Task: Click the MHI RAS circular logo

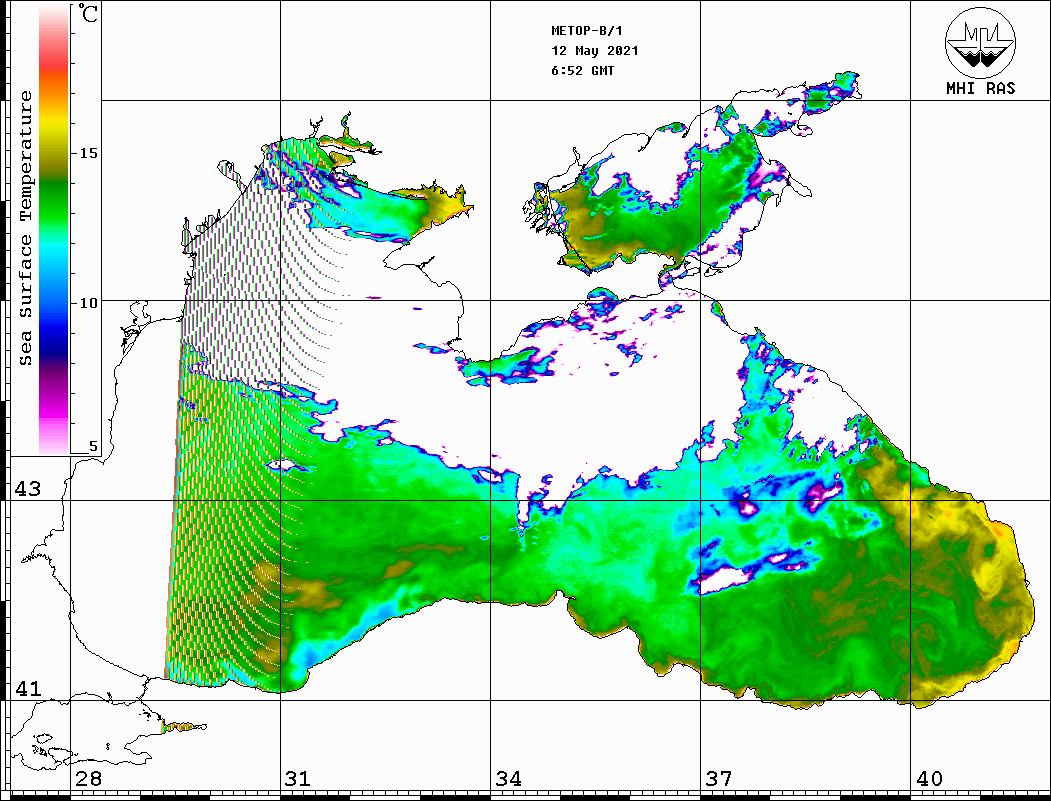Action: [980, 43]
